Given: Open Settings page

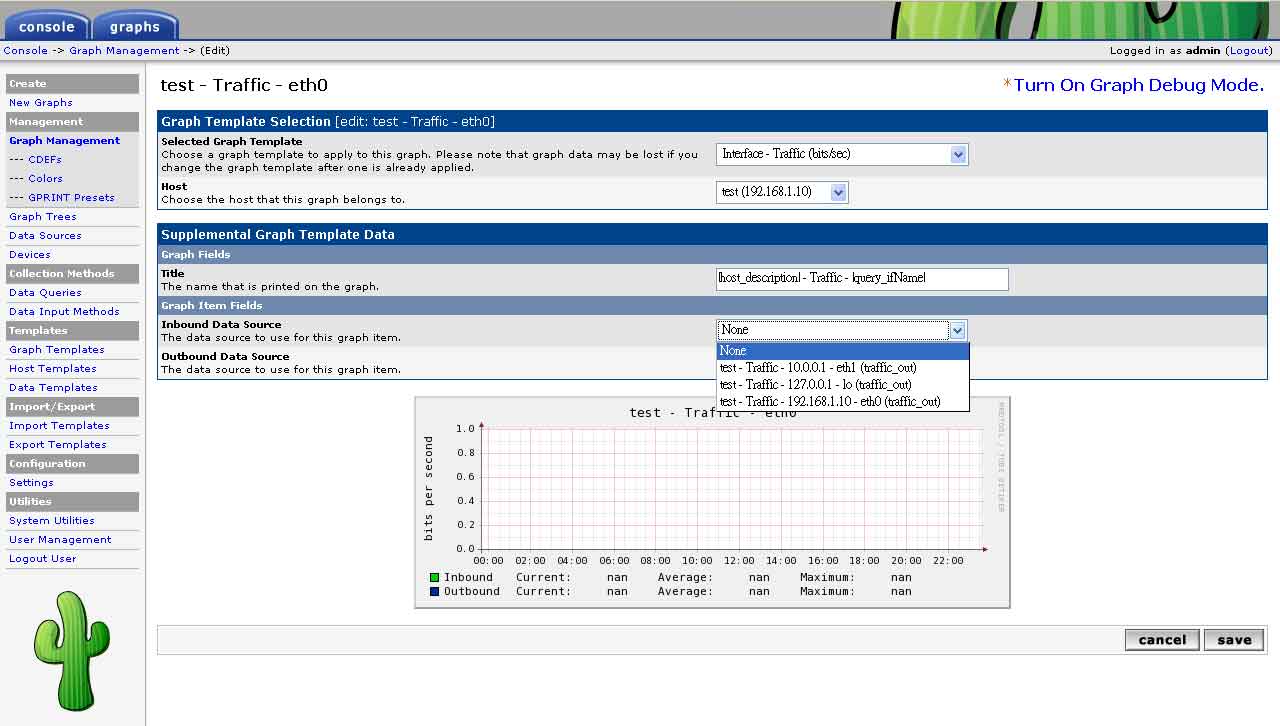Looking at the screenshot, I should (x=31, y=483).
